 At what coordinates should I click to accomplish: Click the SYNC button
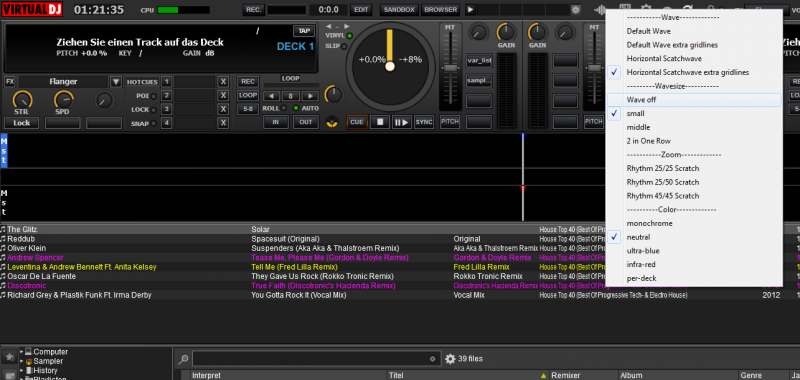coord(423,122)
